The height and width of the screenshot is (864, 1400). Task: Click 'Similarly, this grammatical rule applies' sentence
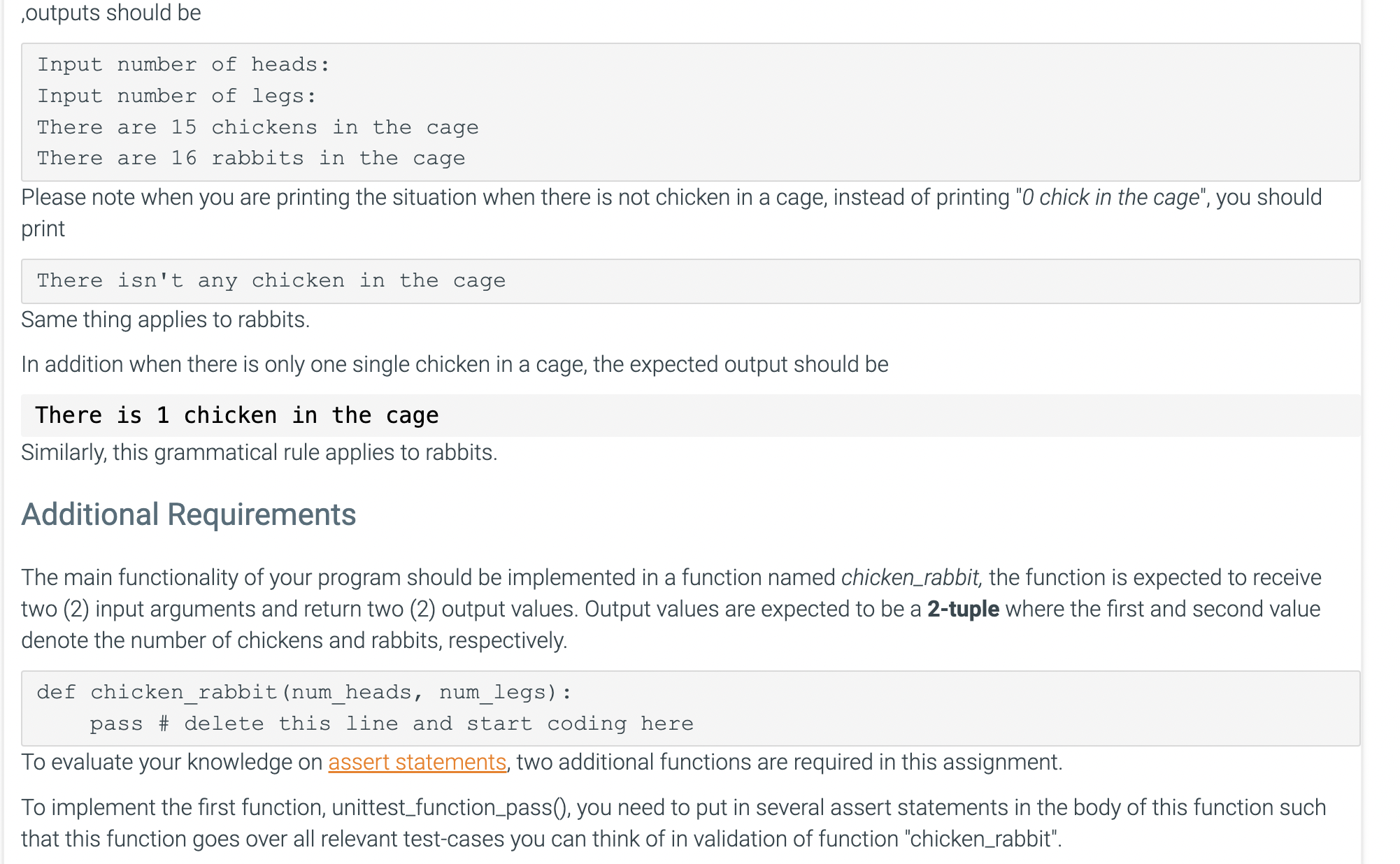259,452
